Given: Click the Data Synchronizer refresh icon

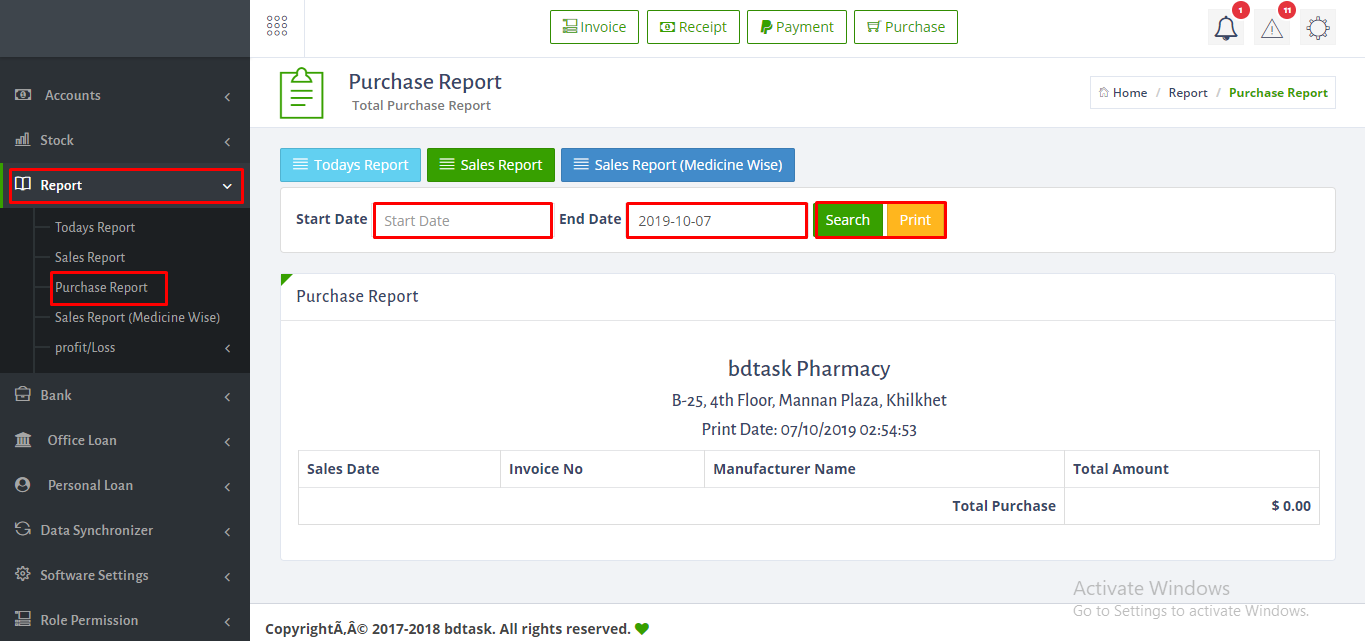Looking at the screenshot, I should pos(23,530).
